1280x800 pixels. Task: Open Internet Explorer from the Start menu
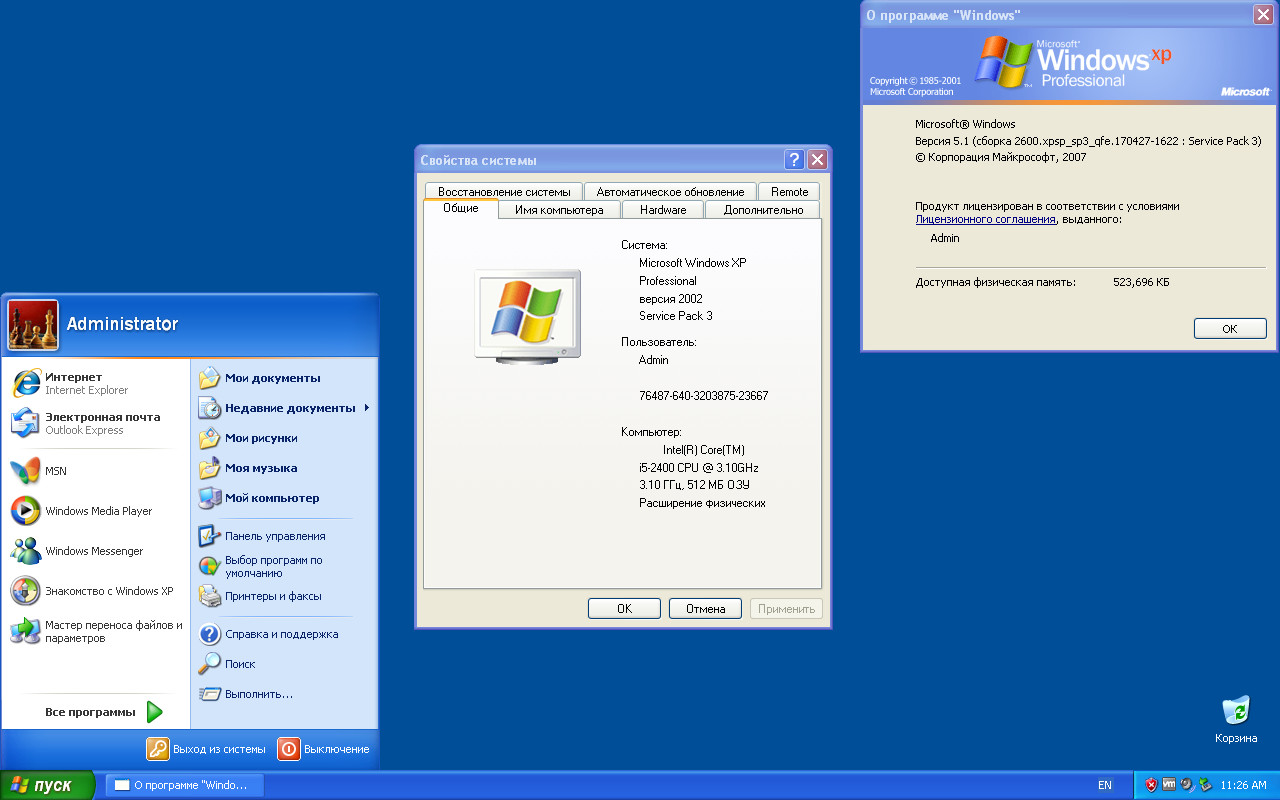click(x=95, y=383)
